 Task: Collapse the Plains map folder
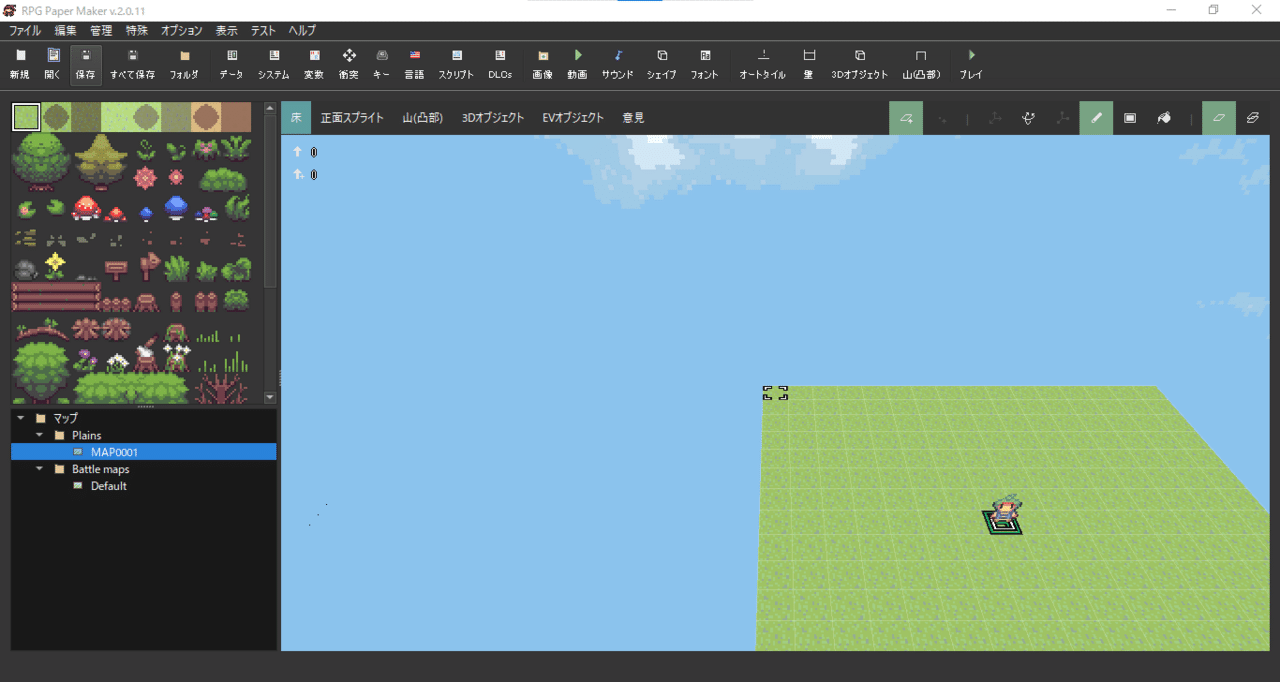tap(40, 434)
